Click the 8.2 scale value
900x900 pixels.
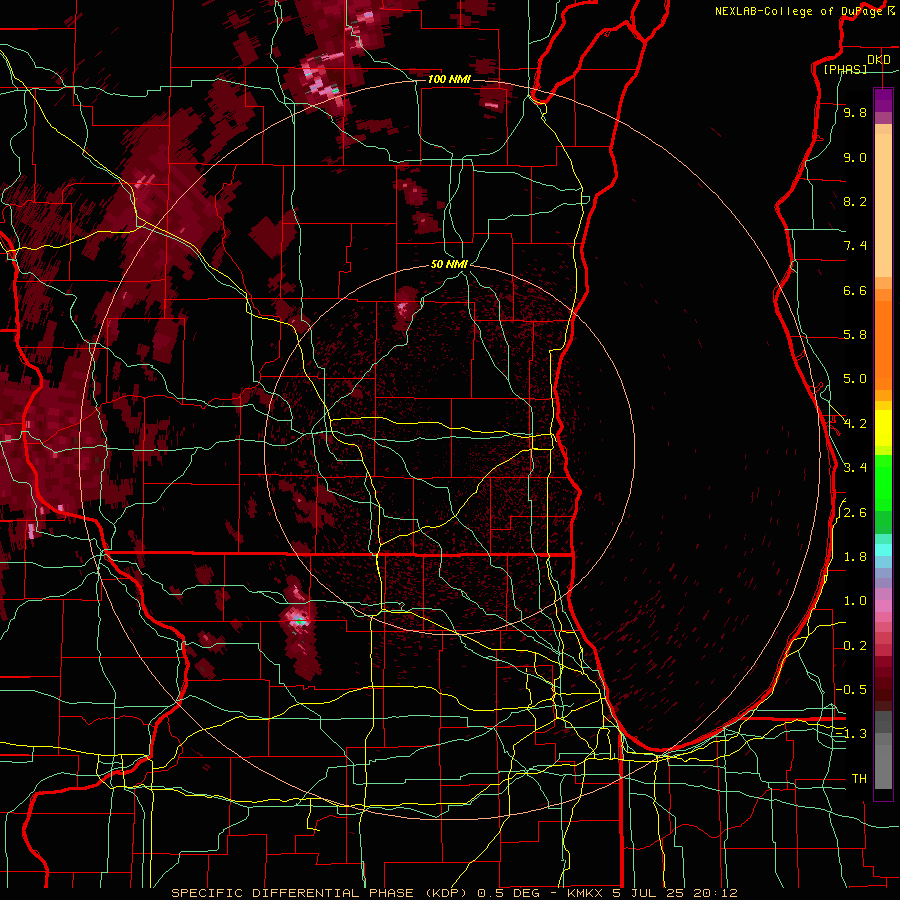click(x=855, y=202)
